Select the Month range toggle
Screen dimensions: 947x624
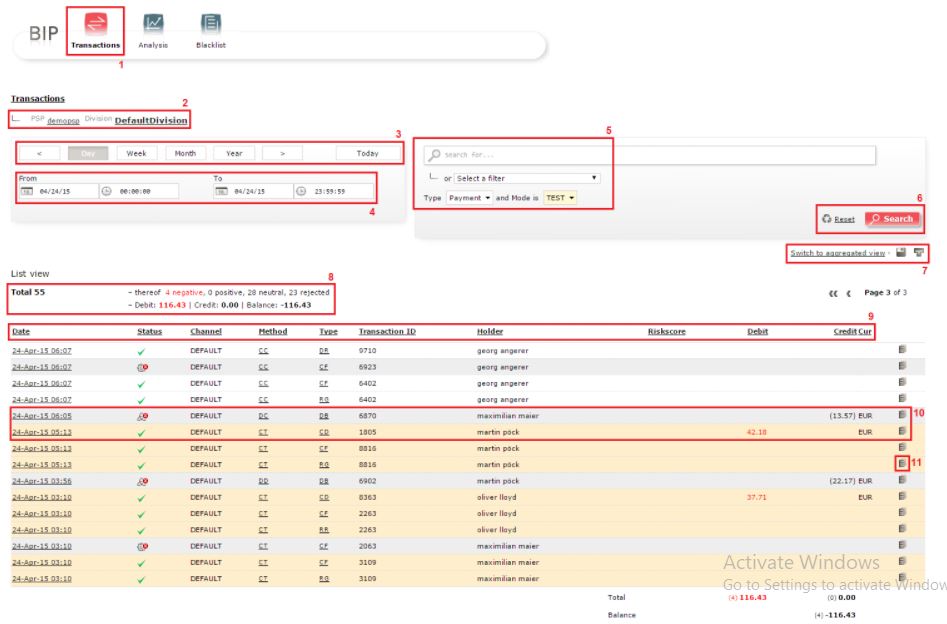pyautogui.click(x=185, y=153)
